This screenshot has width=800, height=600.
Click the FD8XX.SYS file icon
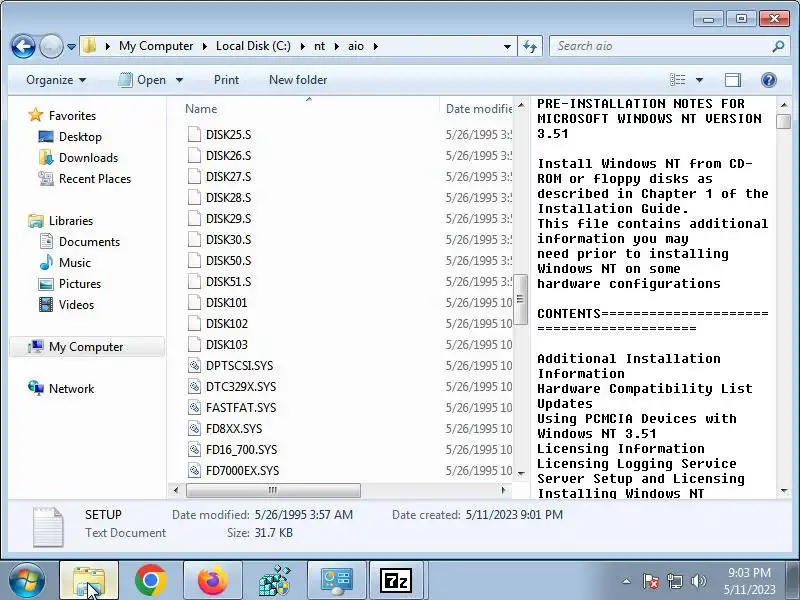[194, 428]
